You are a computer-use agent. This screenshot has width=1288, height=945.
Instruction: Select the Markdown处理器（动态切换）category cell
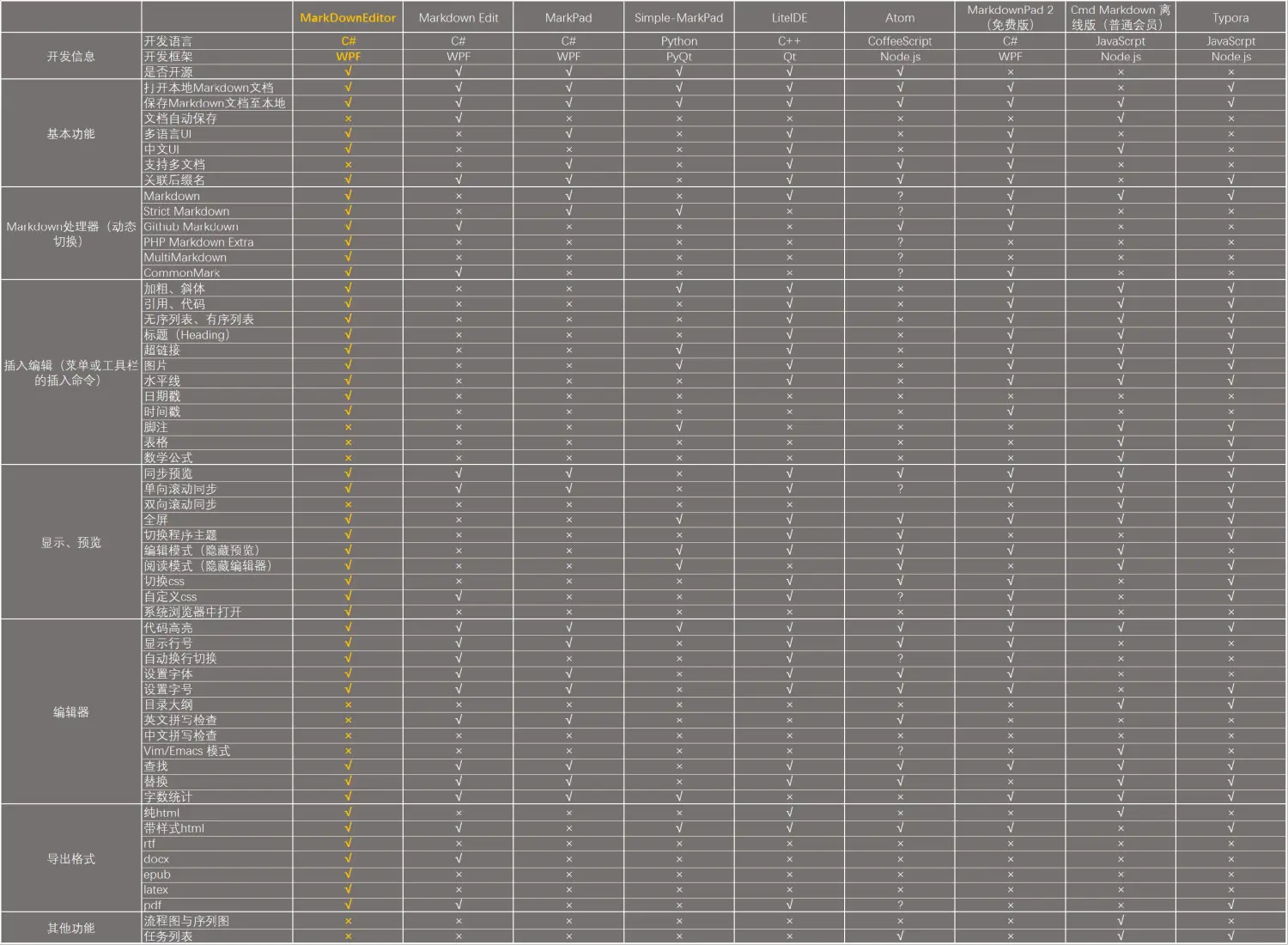71,234
